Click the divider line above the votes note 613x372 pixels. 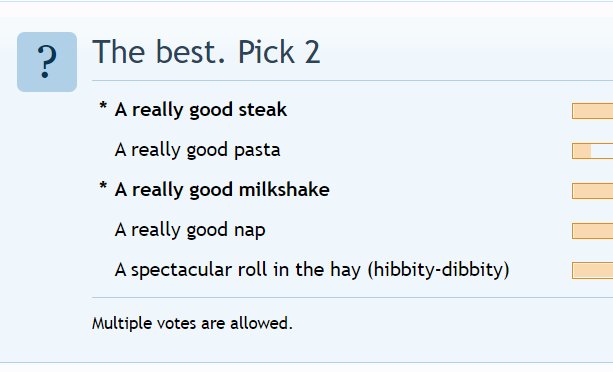[352, 297]
